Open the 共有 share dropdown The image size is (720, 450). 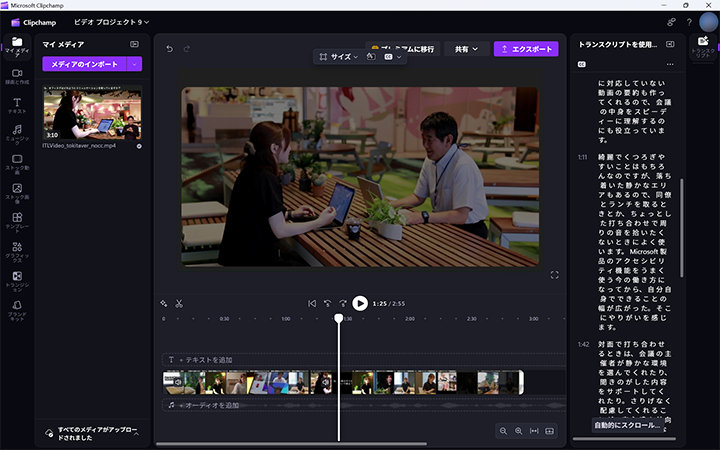point(467,49)
